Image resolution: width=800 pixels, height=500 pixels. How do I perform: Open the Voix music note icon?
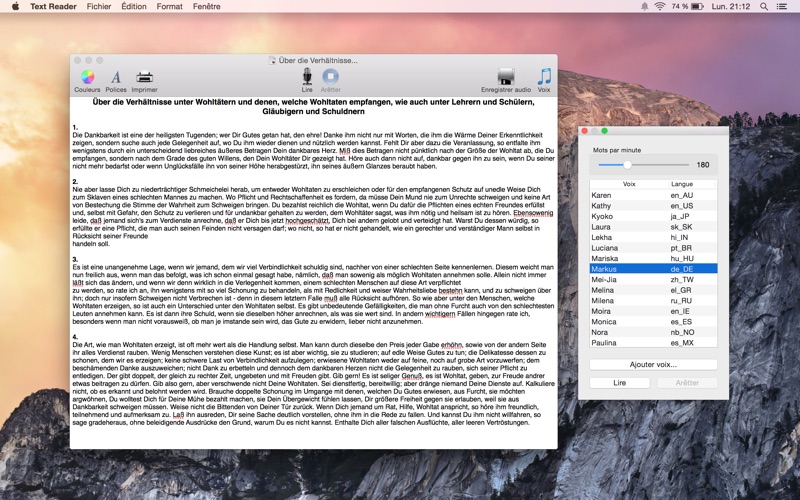click(544, 77)
